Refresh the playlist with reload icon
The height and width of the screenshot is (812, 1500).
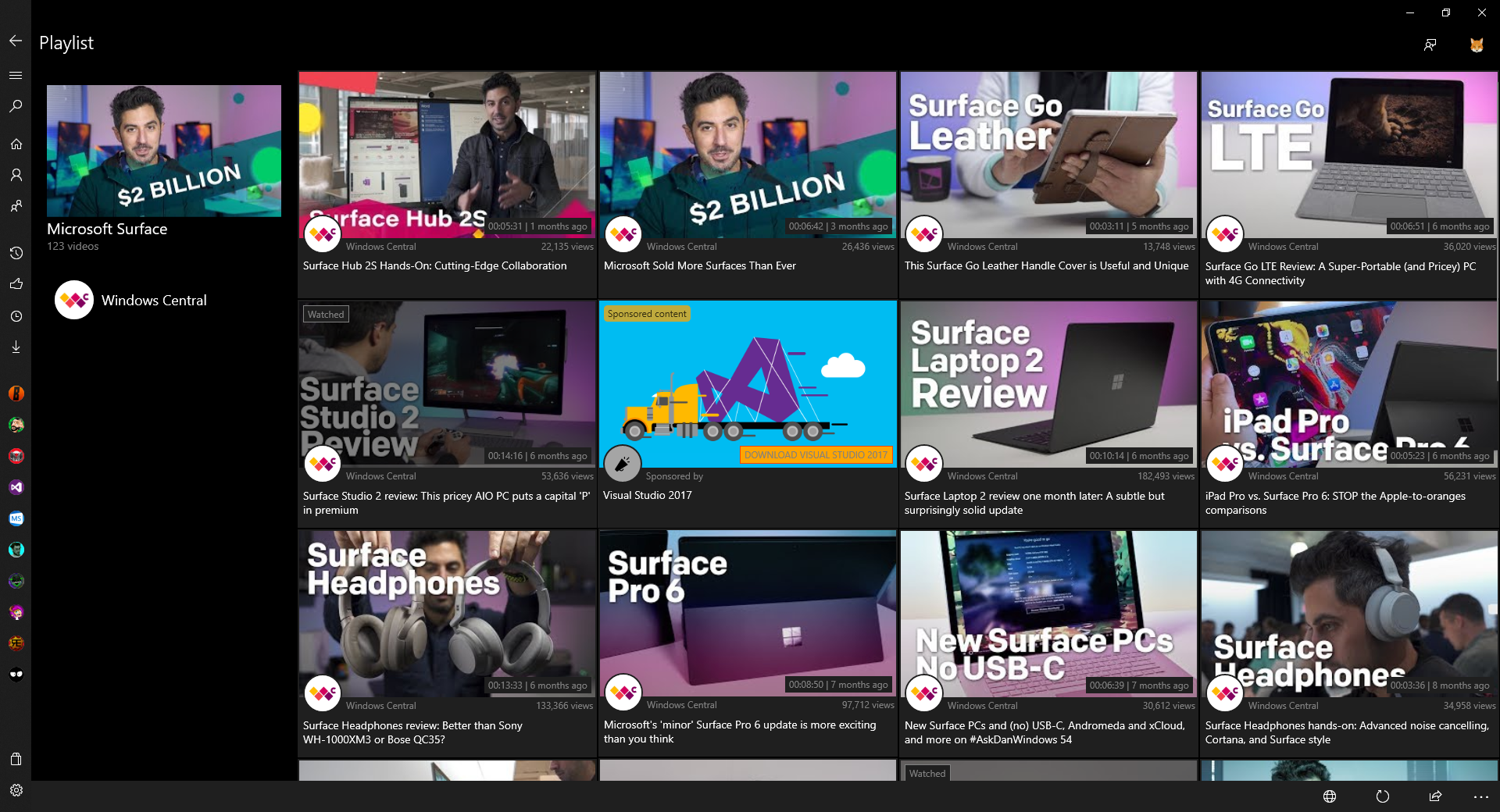click(1383, 796)
